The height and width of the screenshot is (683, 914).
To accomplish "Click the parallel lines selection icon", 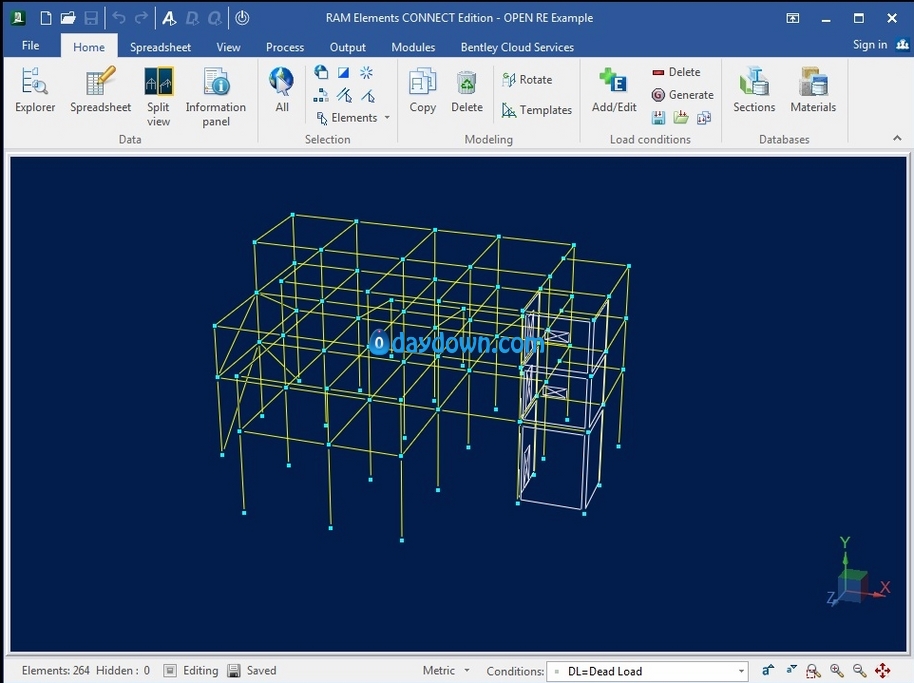I will (344, 95).
